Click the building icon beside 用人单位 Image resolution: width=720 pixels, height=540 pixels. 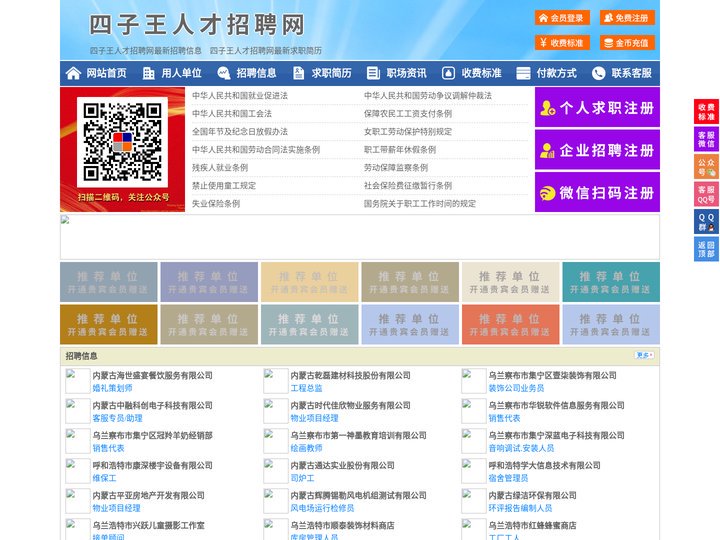(148, 73)
